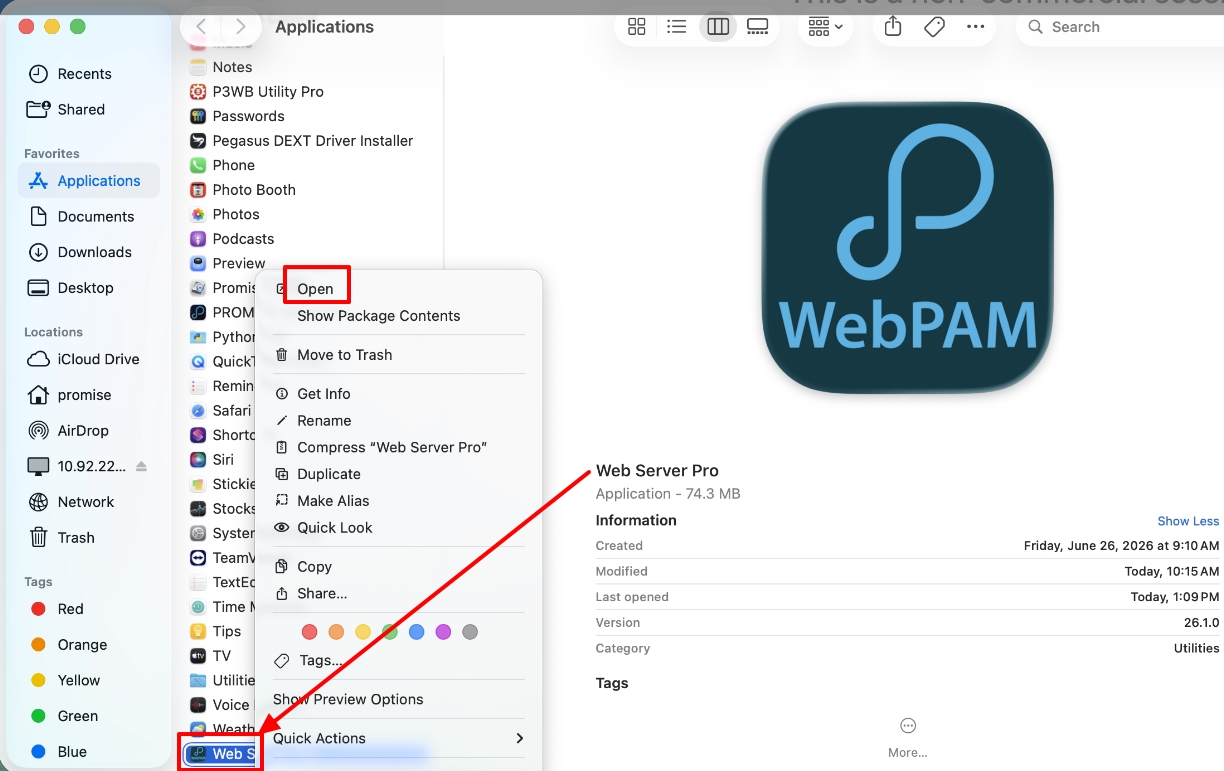Select the Notes app
1224x771 pixels.
[x=232, y=67]
